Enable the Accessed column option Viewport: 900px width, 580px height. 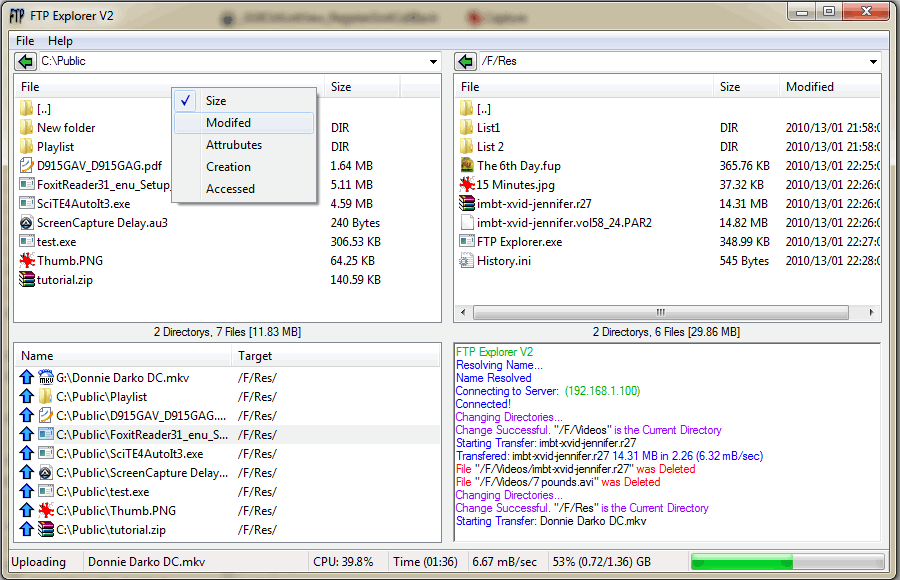tap(245, 188)
